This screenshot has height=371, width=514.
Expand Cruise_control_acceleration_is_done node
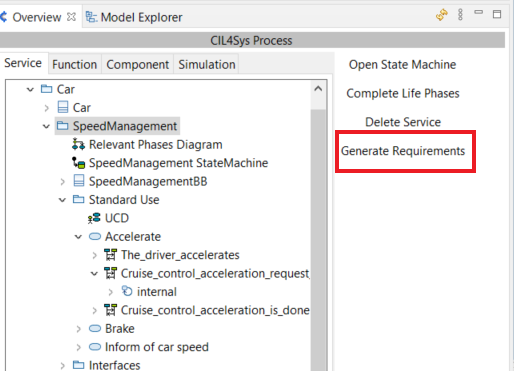tap(95, 310)
